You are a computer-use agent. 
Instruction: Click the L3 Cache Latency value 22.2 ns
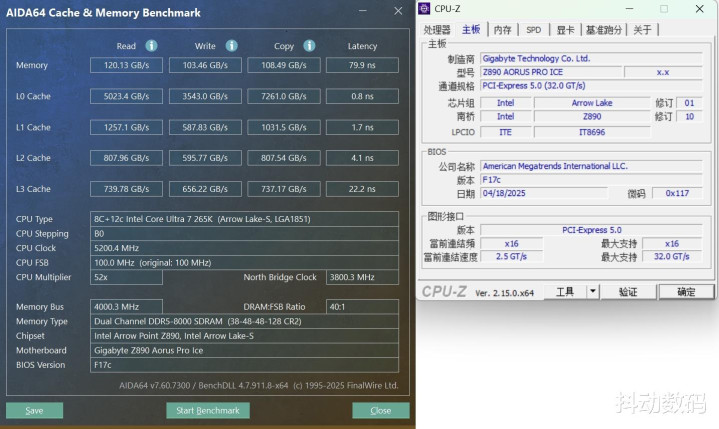(362, 189)
